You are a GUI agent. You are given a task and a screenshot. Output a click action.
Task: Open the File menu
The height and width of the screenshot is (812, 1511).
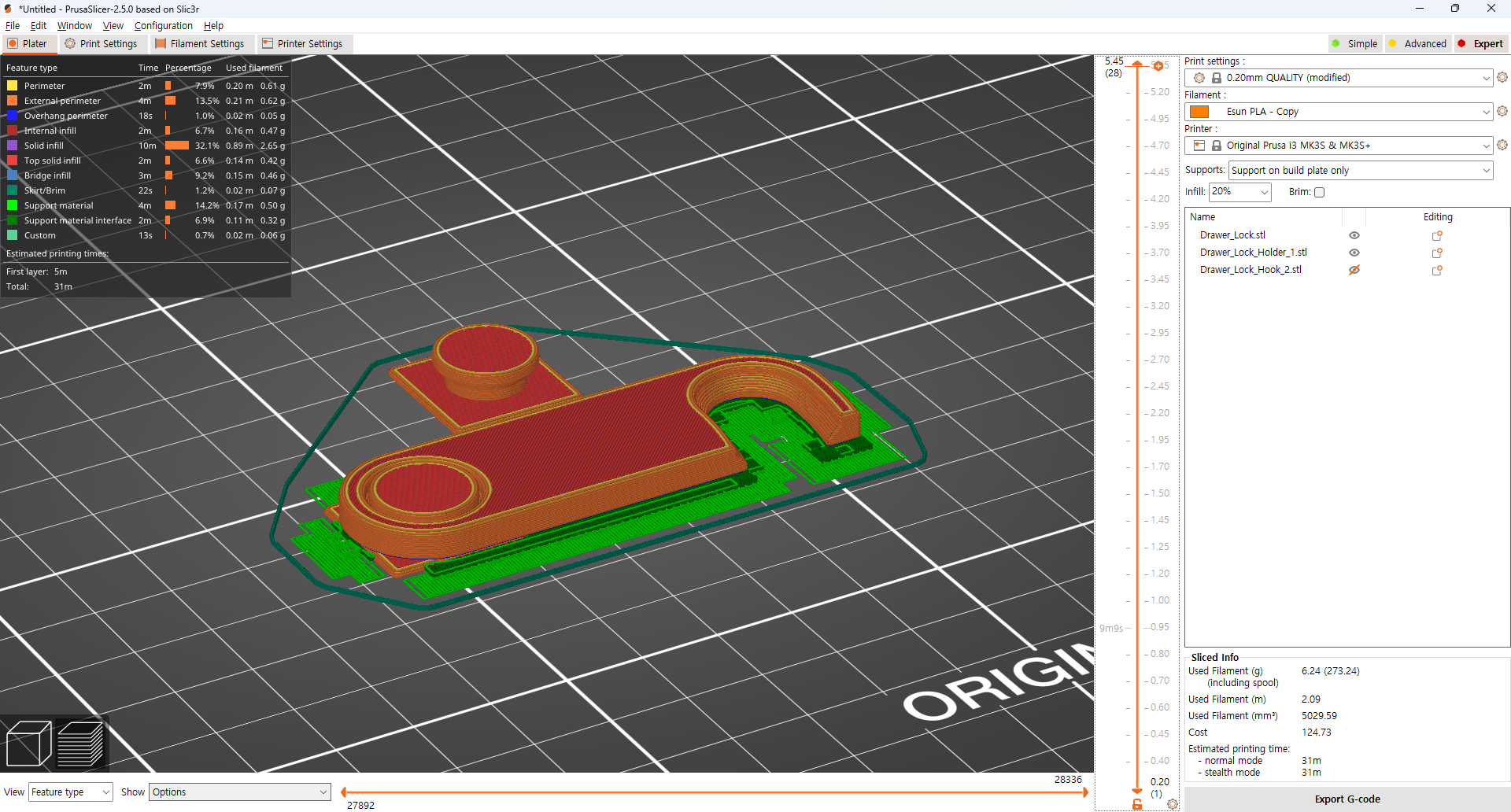point(13,26)
